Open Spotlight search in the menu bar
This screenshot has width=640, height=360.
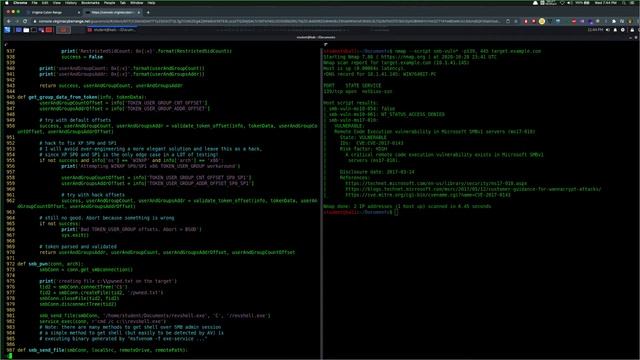(x=624, y=3)
